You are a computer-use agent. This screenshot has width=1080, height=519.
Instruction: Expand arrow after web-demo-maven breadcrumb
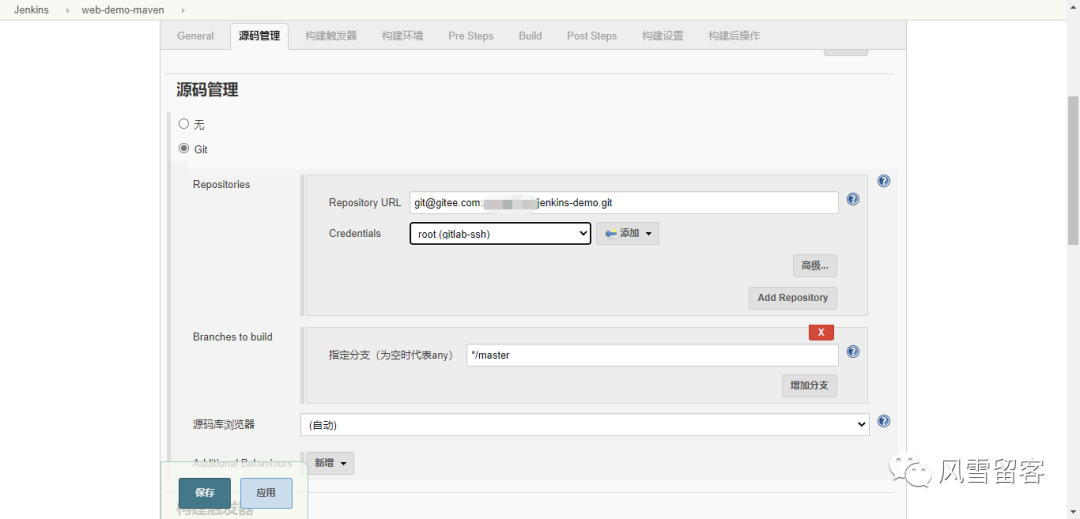tap(183, 11)
